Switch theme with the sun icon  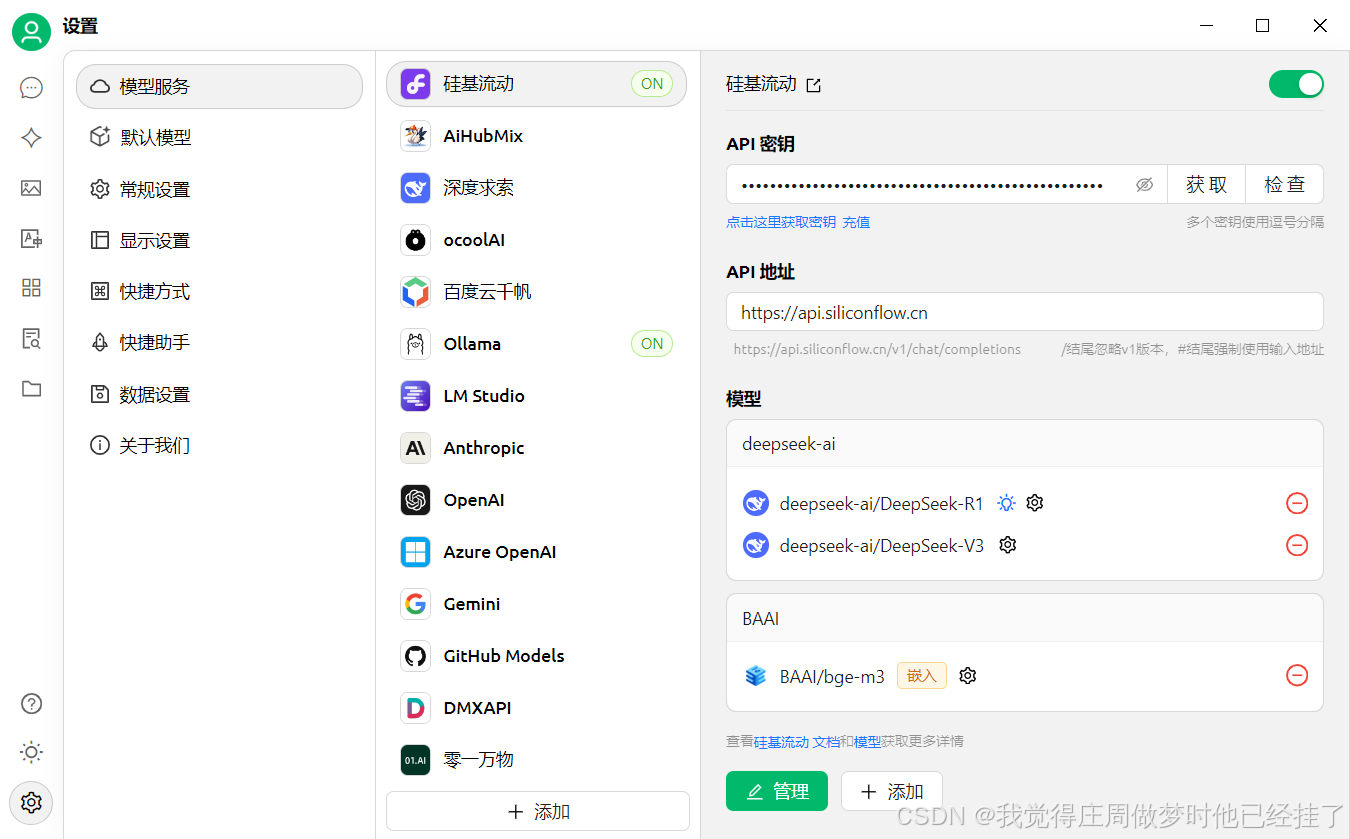[32, 752]
